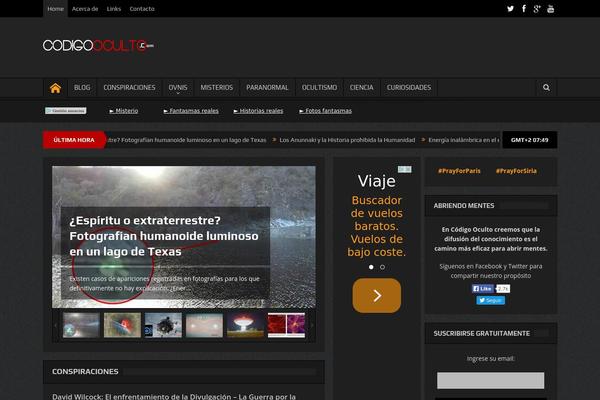Open the MISTERIOS menu item
Image resolution: width=600 pixels, height=400 pixels.
217,88
